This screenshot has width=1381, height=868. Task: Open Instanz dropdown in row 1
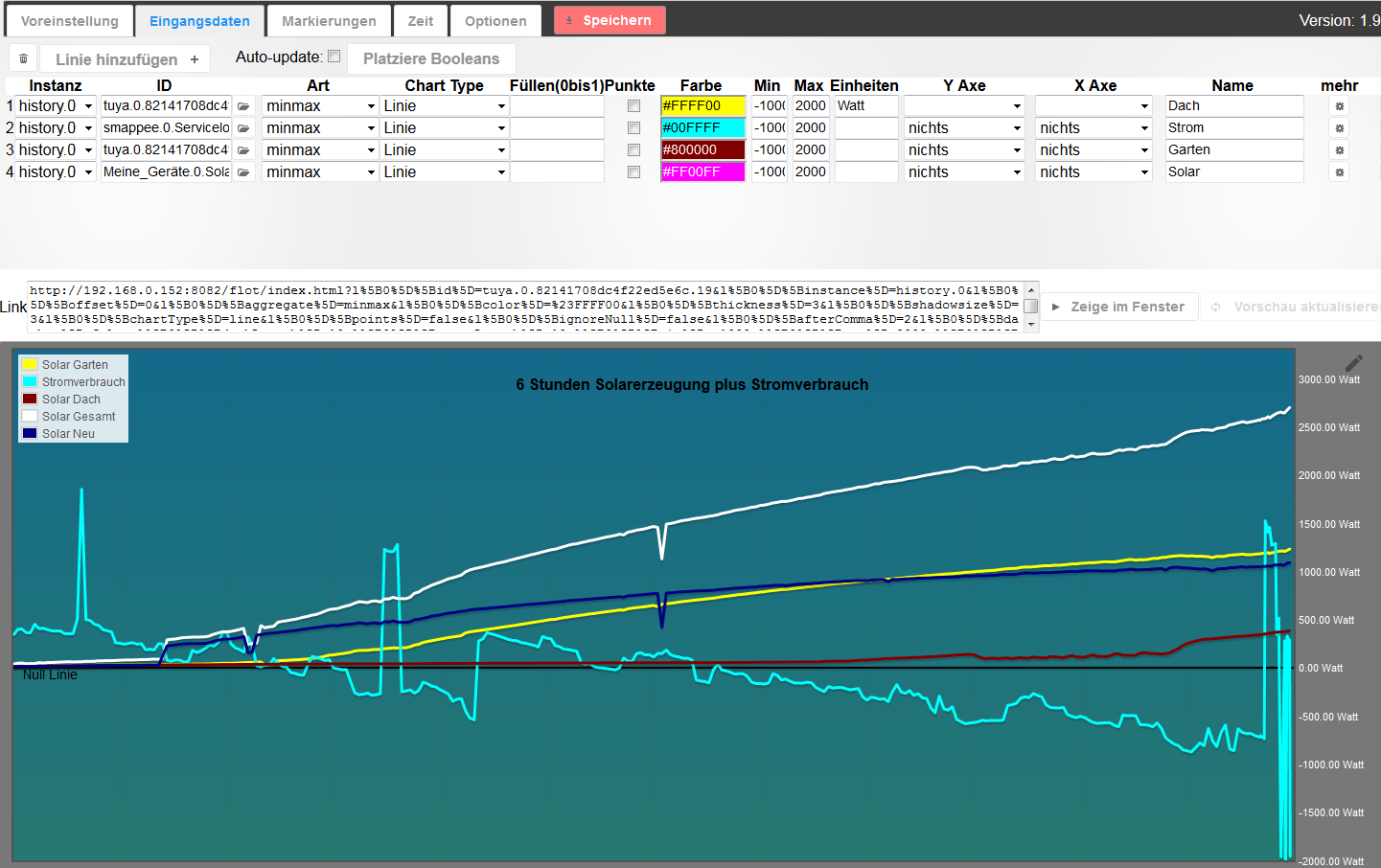[57, 106]
